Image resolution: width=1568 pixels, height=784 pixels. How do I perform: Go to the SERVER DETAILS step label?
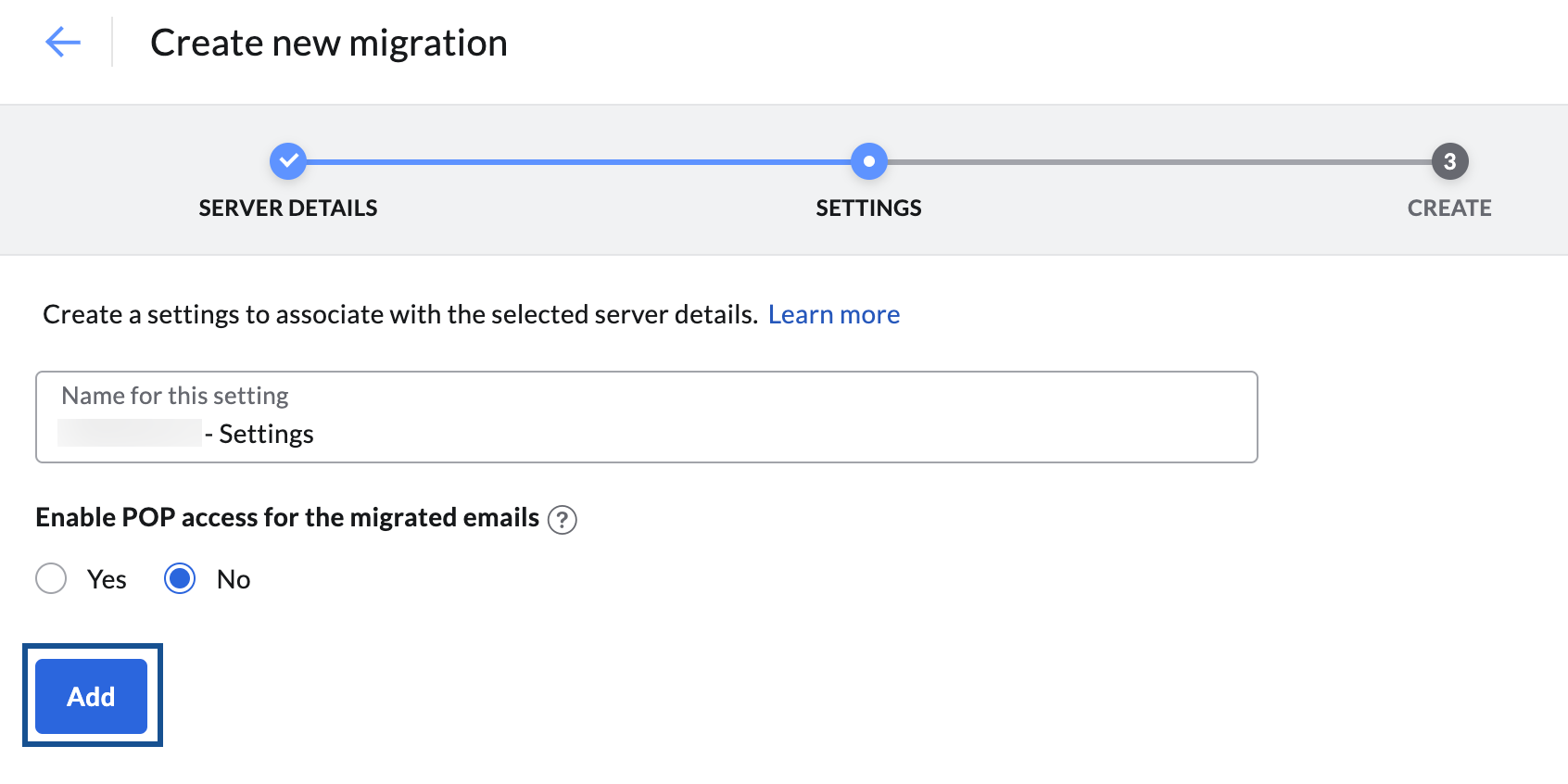click(x=288, y=208)
